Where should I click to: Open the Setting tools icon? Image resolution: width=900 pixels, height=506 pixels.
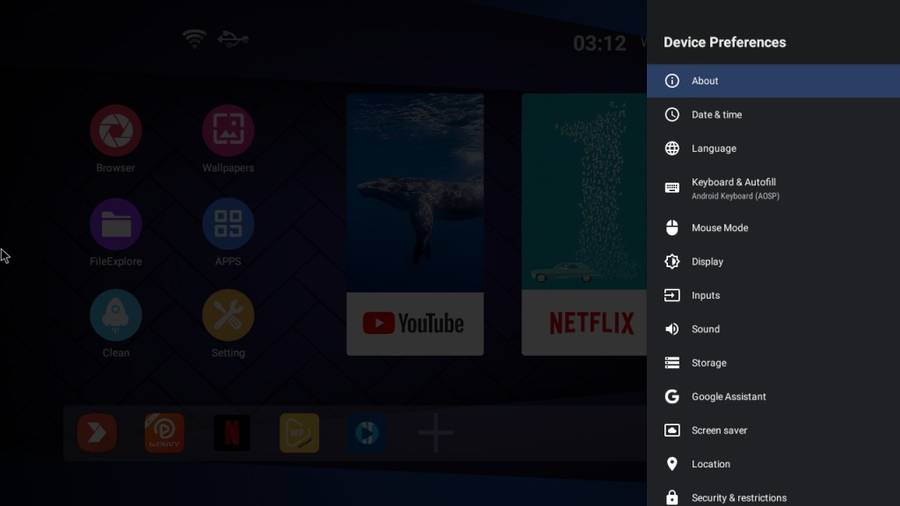[x=228, y=315]
